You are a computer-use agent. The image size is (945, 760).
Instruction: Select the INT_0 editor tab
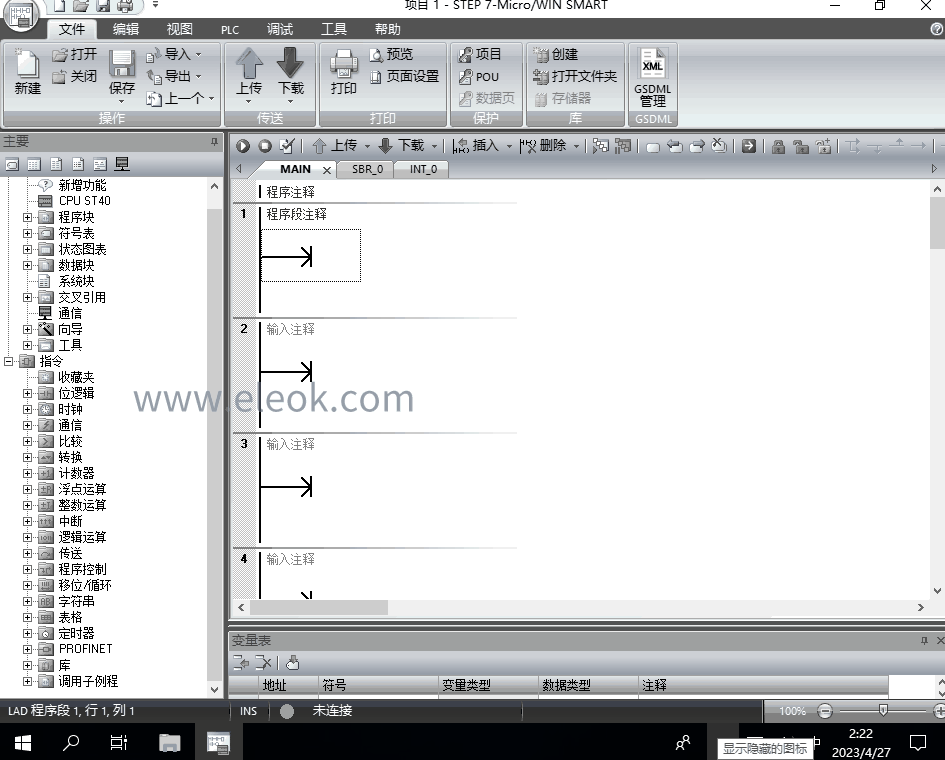point(424,169)
